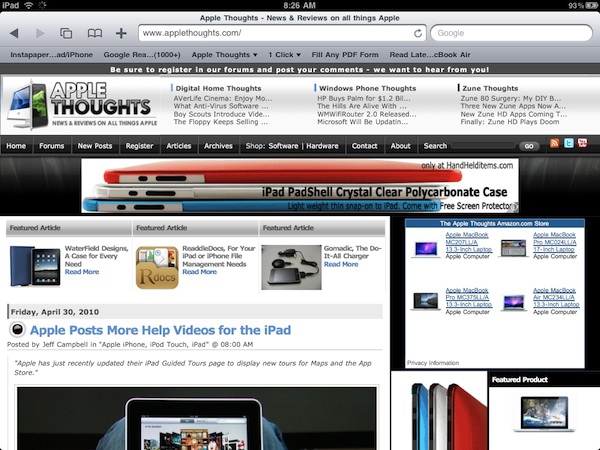Tap the Safari forward arrow

coord(40,33)
